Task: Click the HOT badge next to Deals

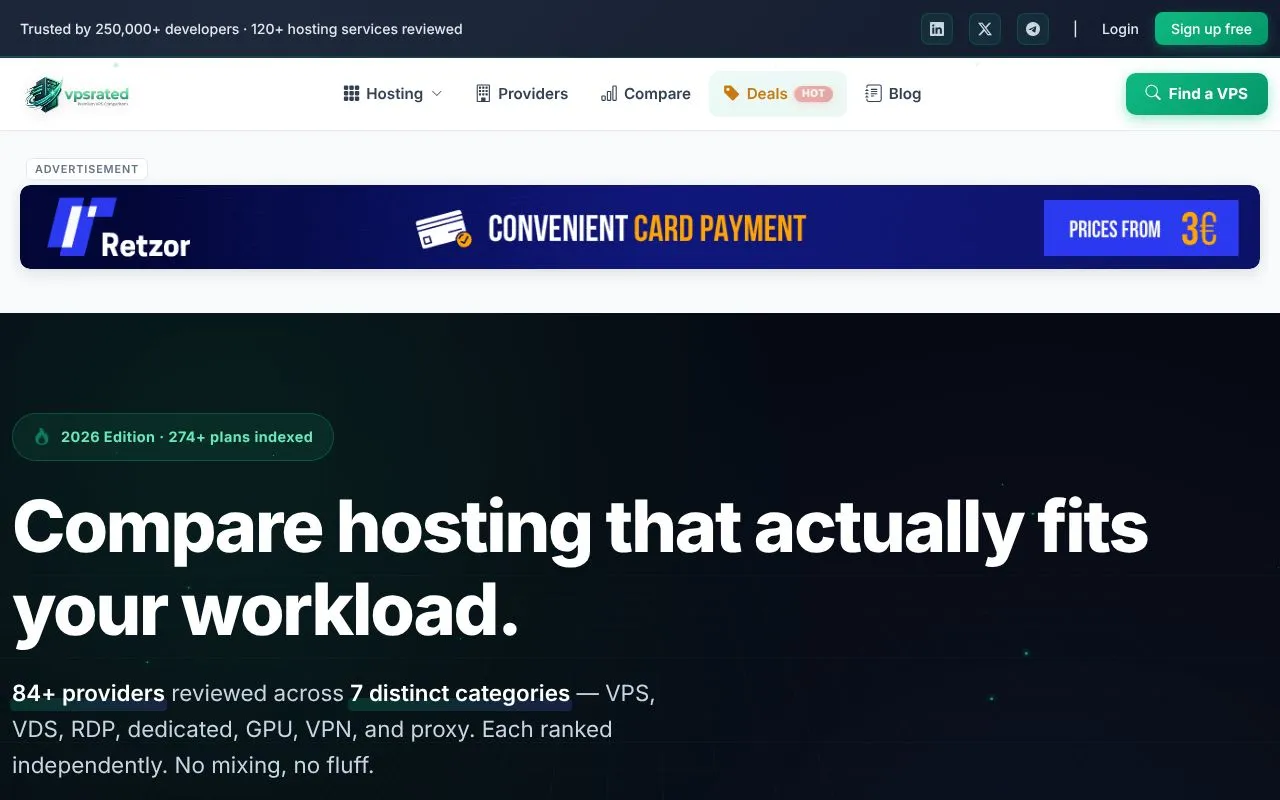Action: point(813,94)
